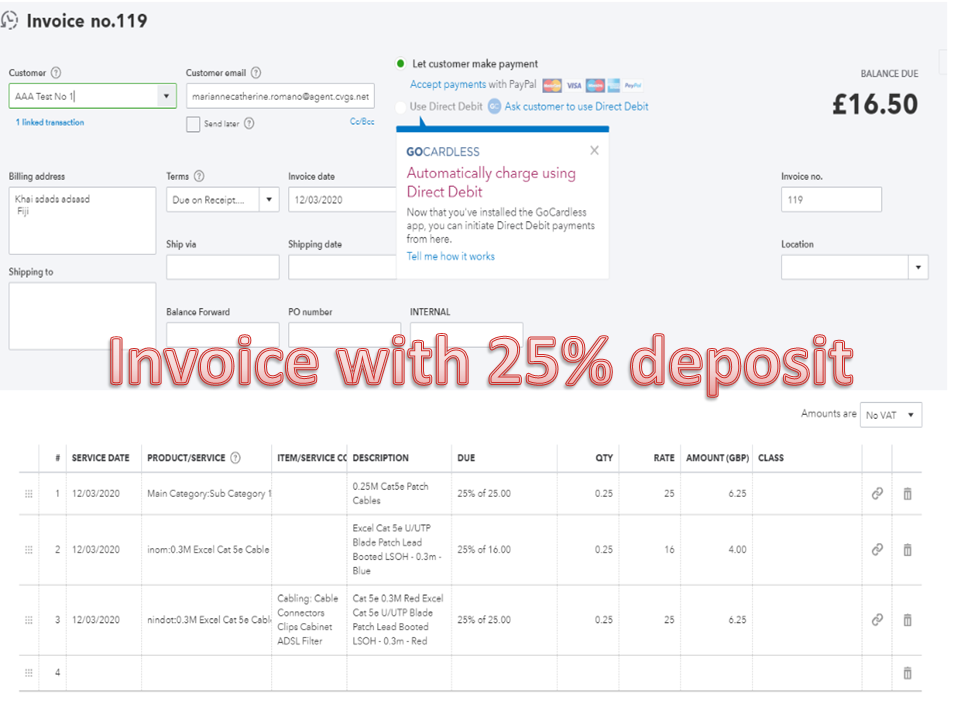Screen dimensions: 960x720
Task: Click the DESCRIPTION column header
Action: tap(380, 458)
